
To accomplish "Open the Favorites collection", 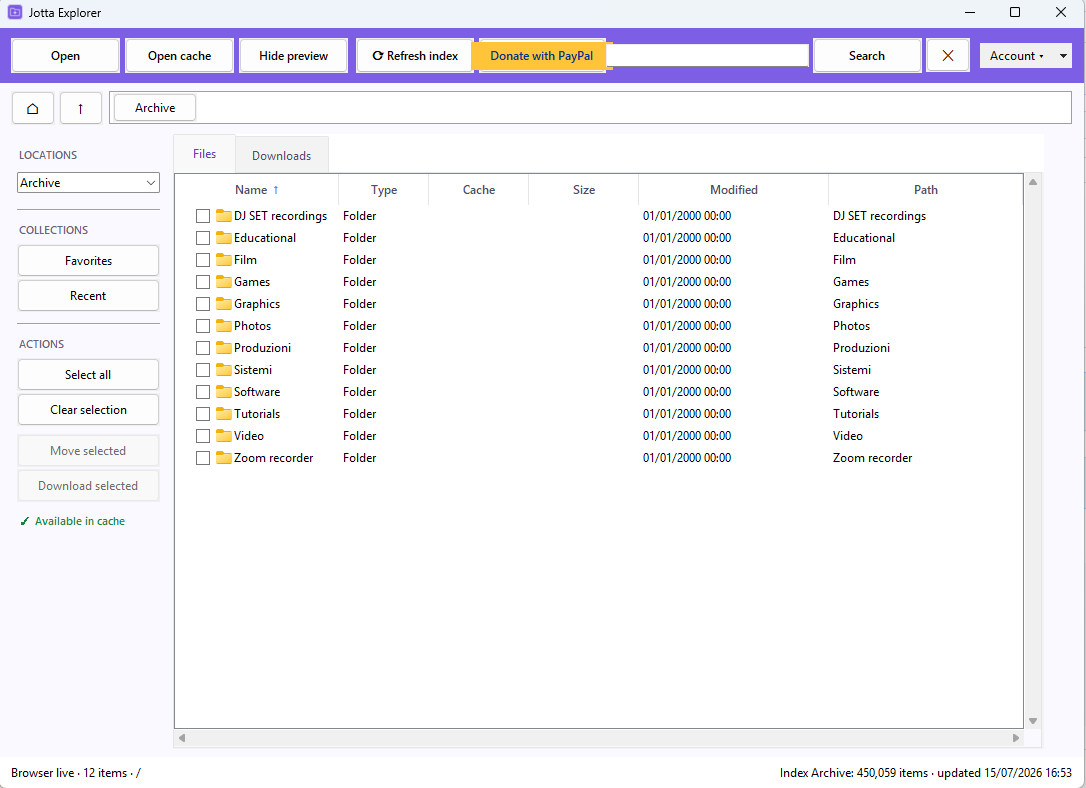I will coord(88,261).
